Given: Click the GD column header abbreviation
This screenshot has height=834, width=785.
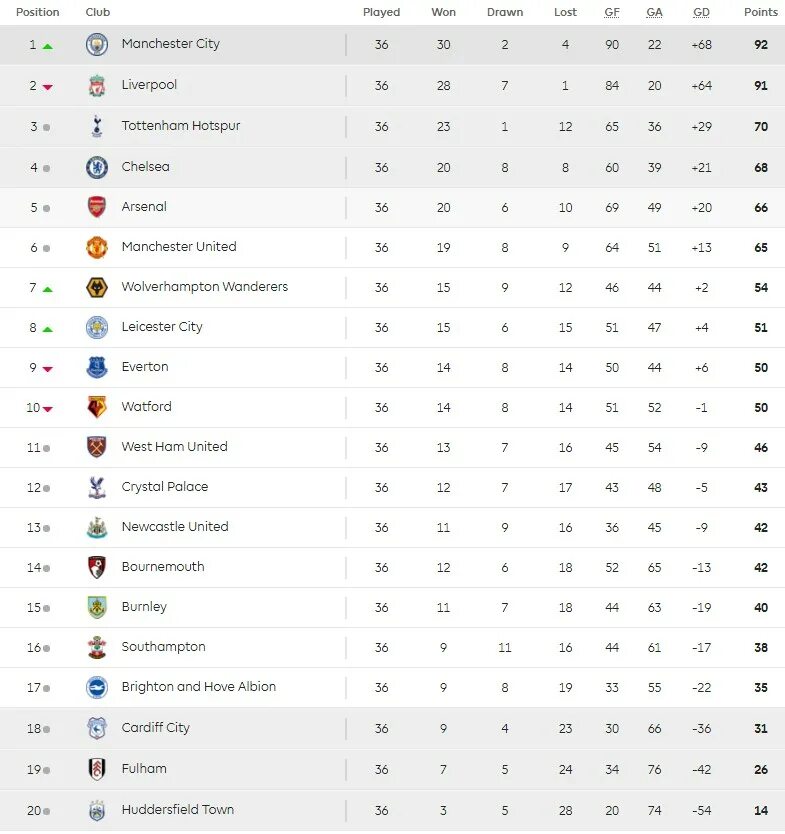Looking at the screenshot, I should click(x=701, y=12).
